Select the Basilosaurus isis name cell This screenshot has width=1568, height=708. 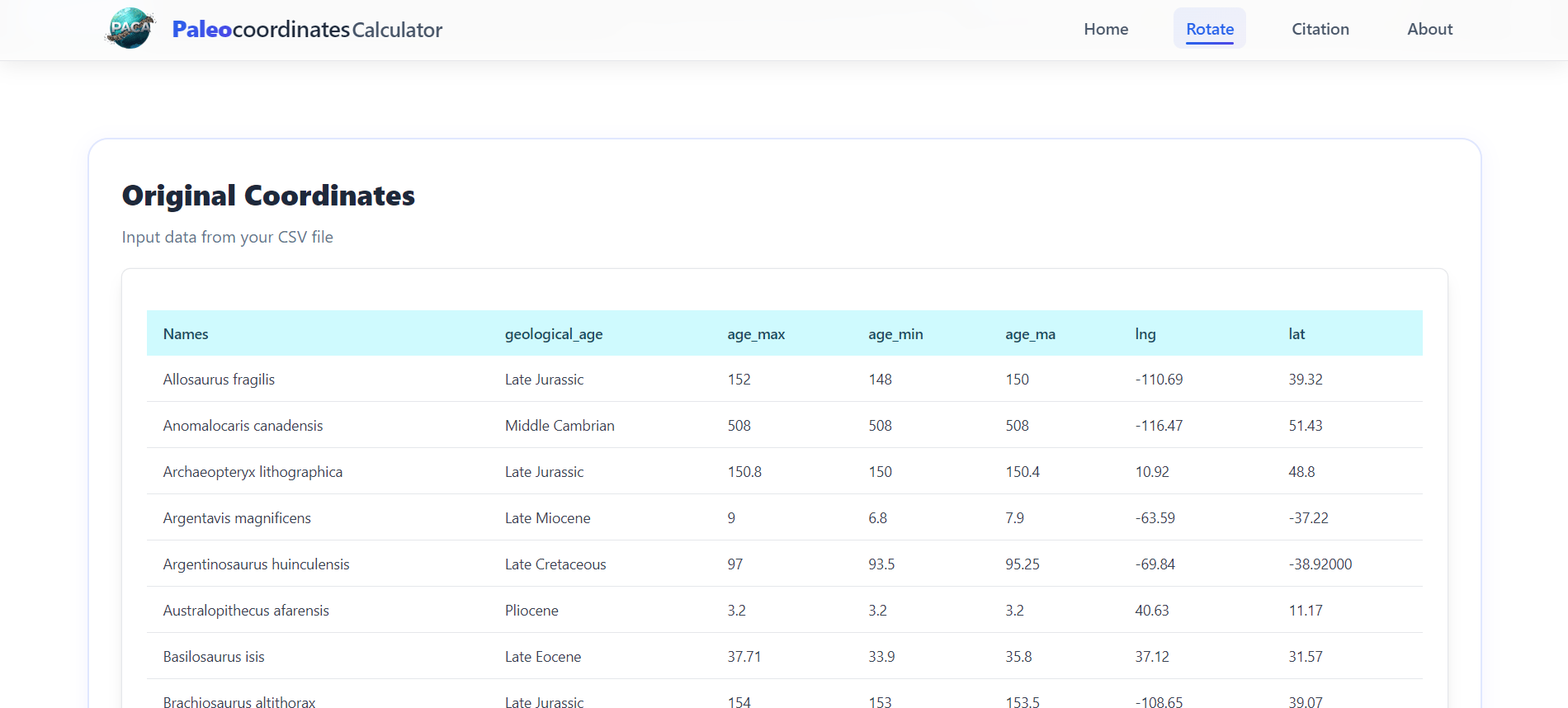214,657
